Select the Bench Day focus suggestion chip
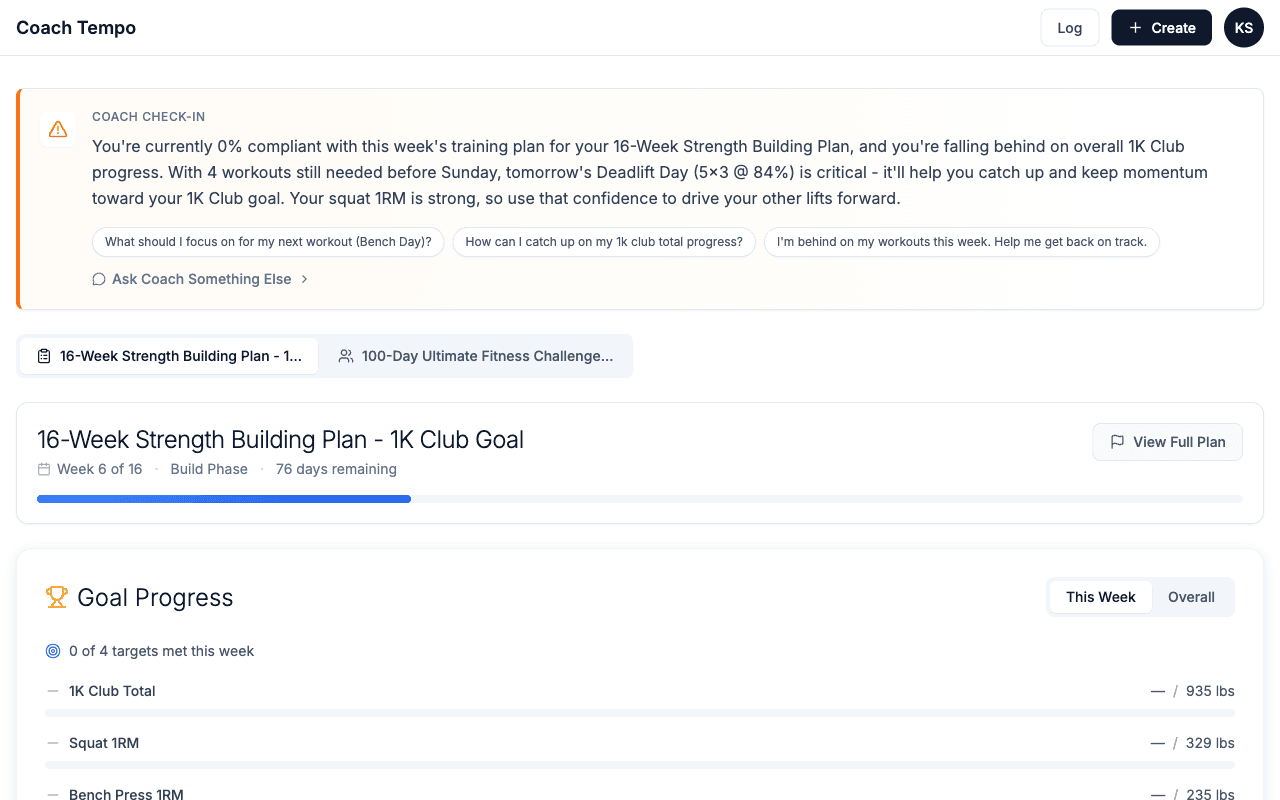The image size is (1280, 800). coord(268,242)
